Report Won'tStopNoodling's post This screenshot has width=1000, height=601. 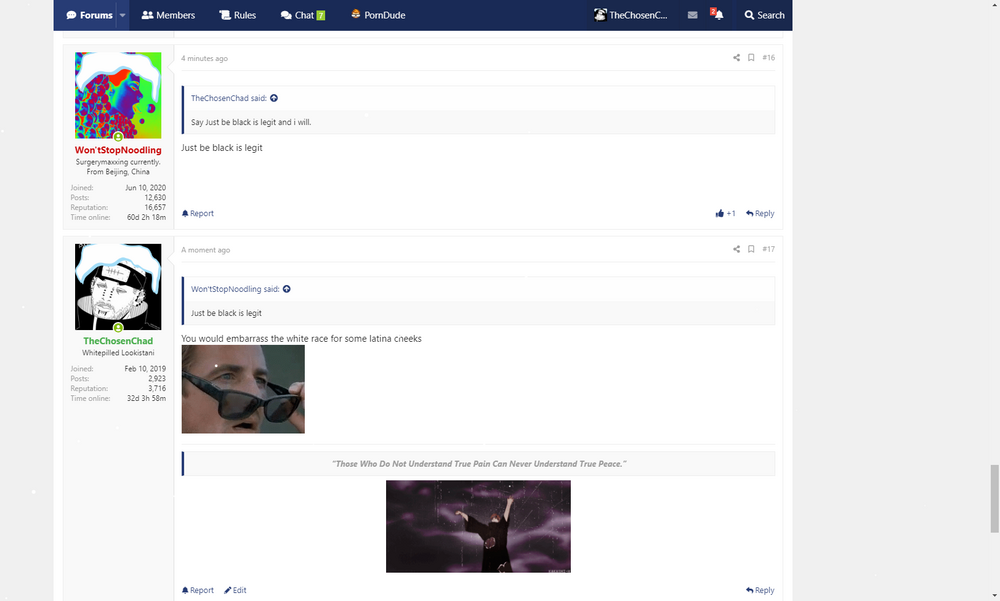click(198, 214)
